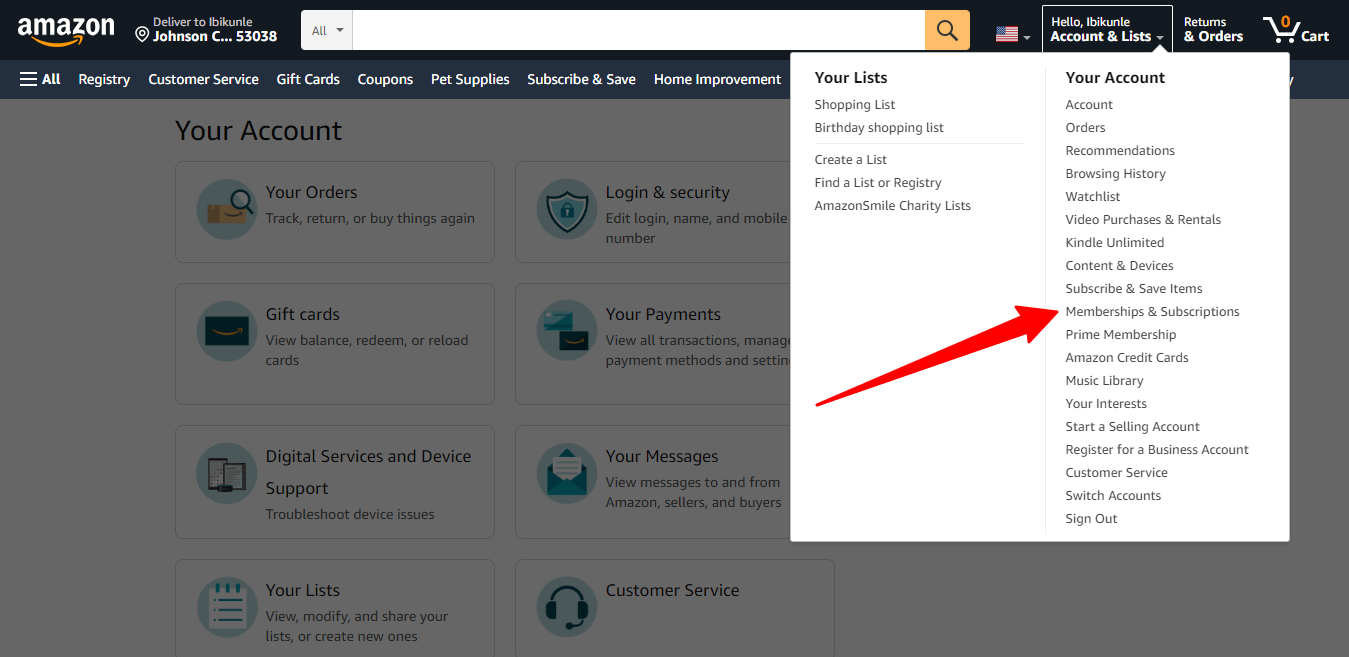Click the Gift cards icon

(227, 331)
